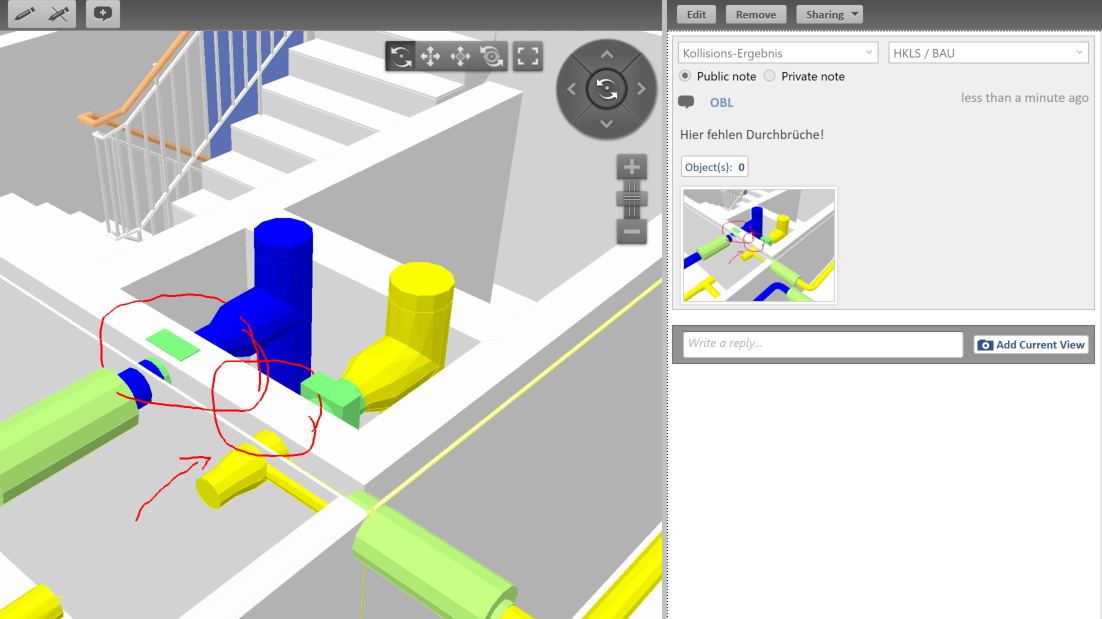This screenshot has width=1102, height=619.
Task: Click the Edit button
Action: 696,15
